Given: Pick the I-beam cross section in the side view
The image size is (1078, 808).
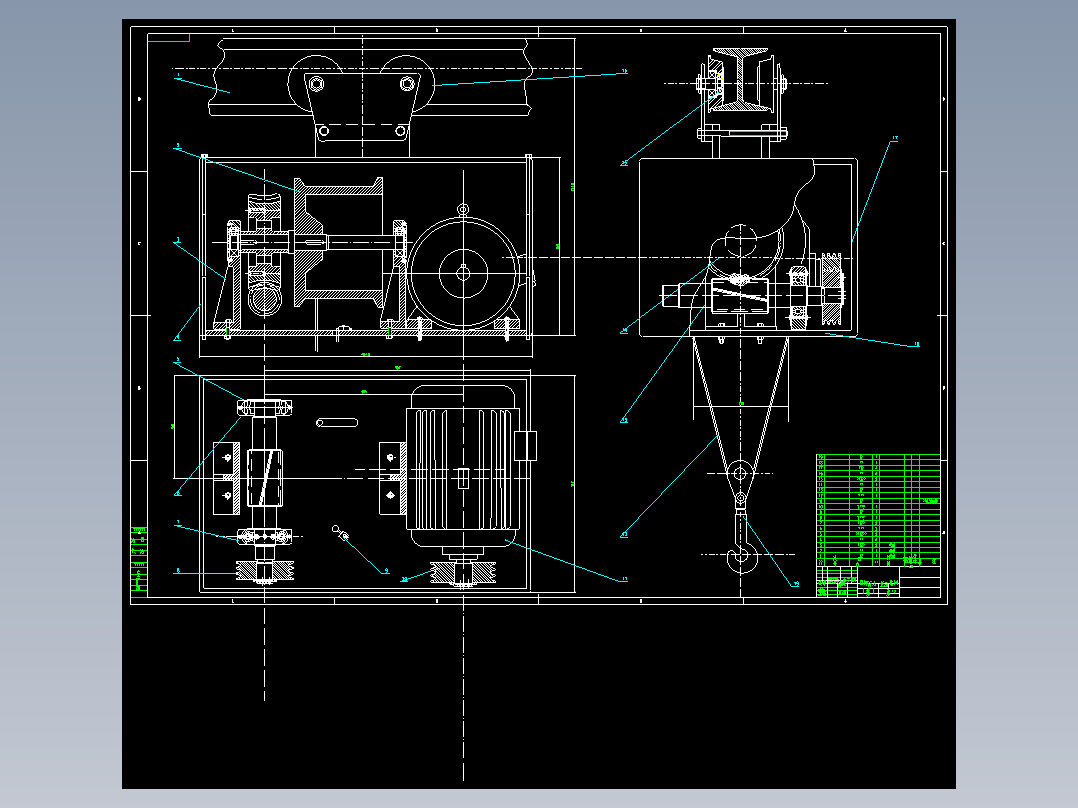Looking at the screenshot, I should coord(740,79).
